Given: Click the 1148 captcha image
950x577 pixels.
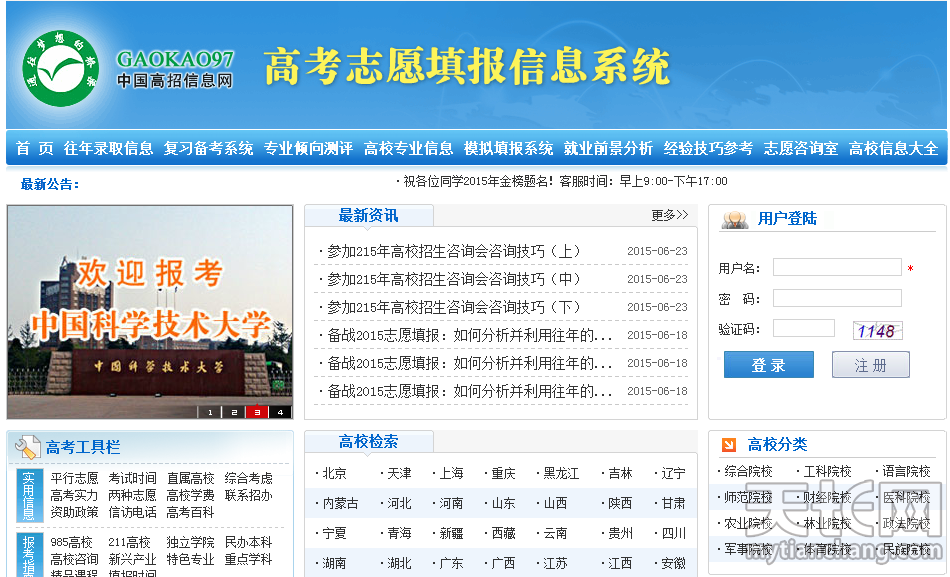Looking at the screenshot, I should [877, 331].
